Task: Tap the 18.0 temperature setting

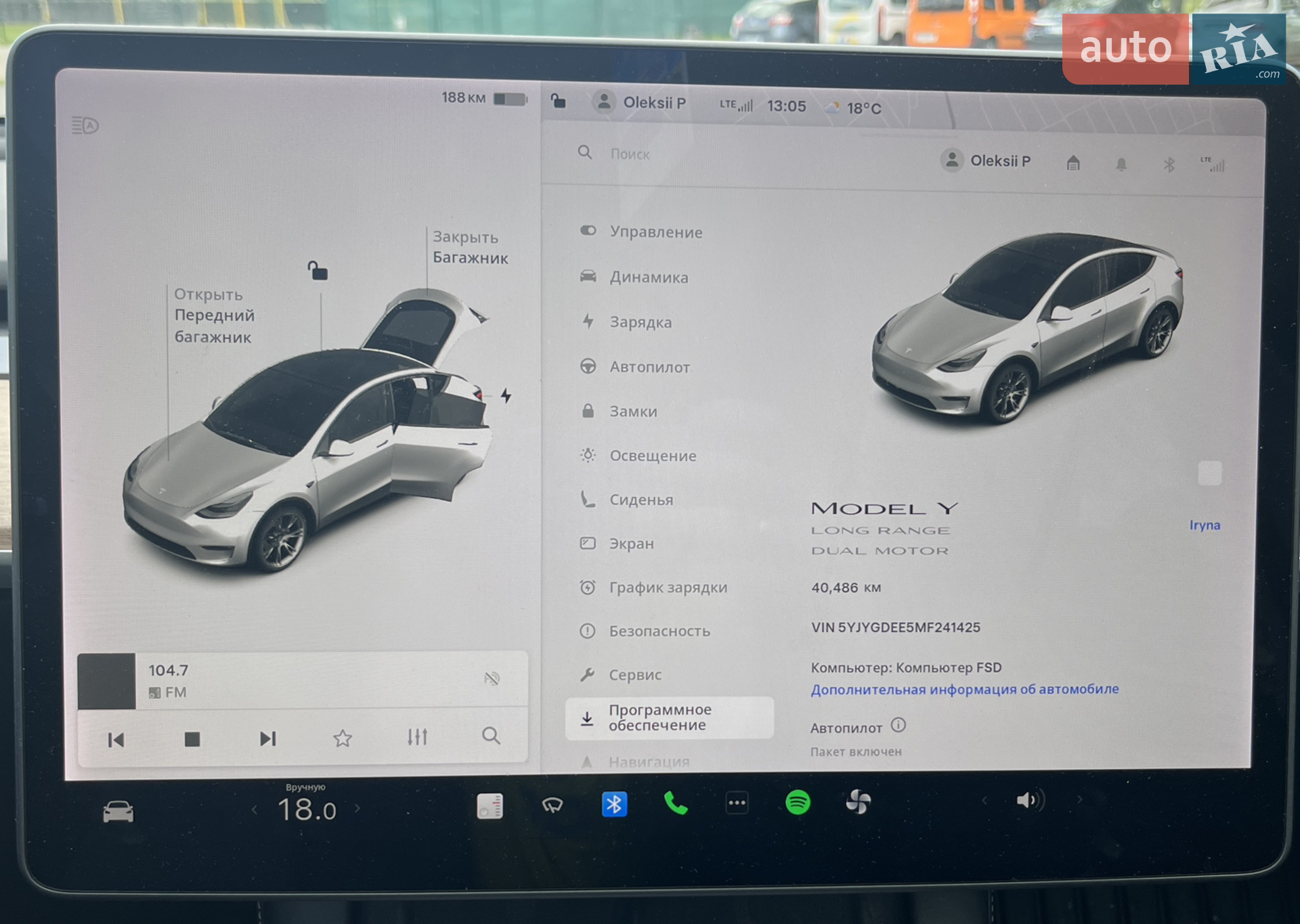Action: [307, 810]
